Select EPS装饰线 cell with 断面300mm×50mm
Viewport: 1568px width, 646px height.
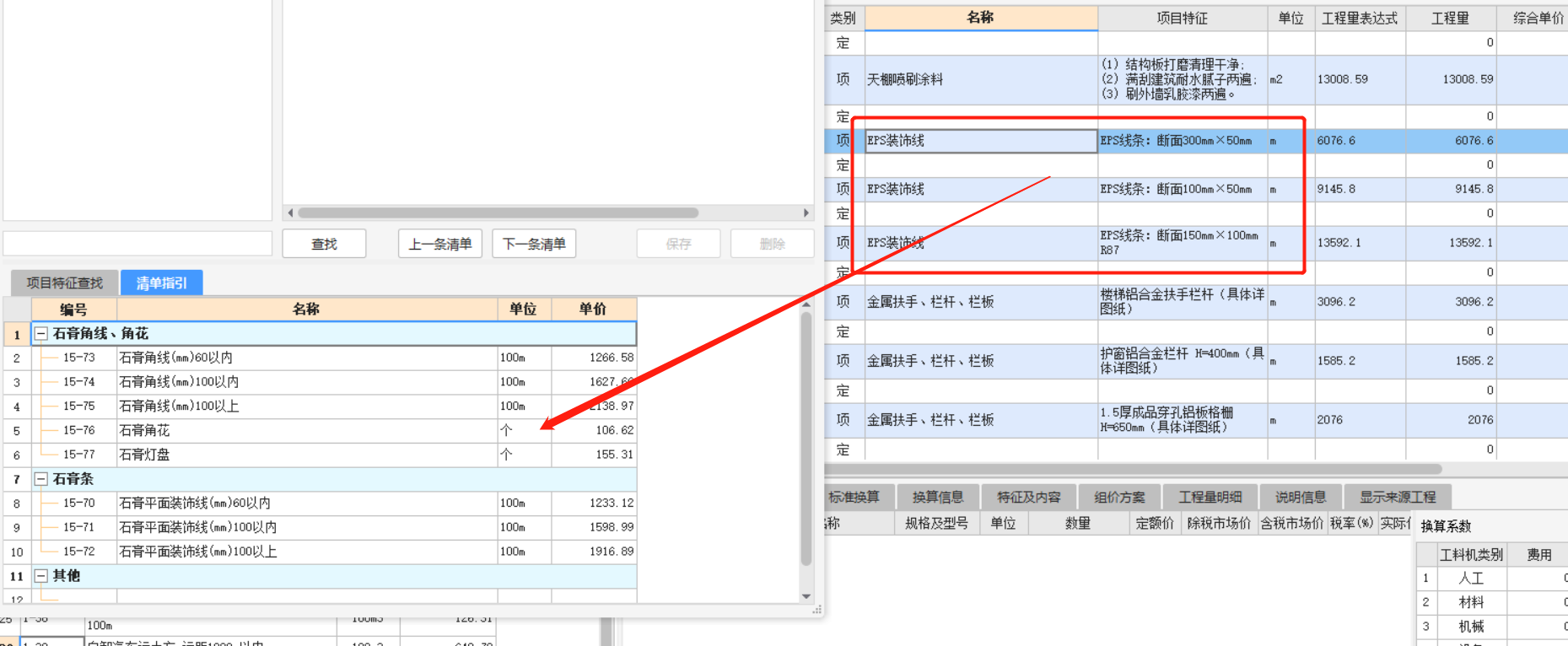(981, 141)
